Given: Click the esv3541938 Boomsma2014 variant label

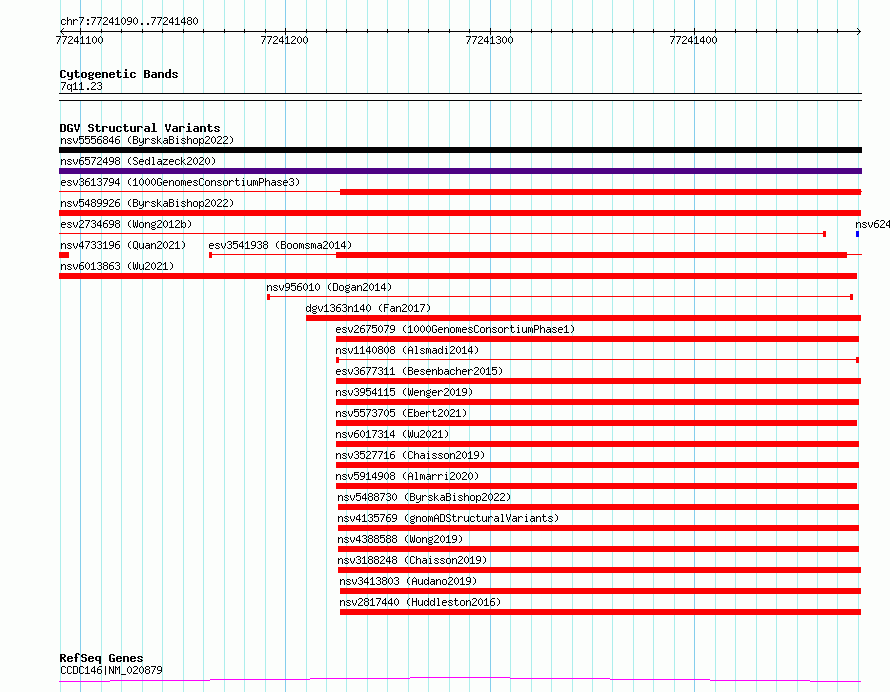Looking at the screenshot, I should pyautogui.click(x=280, y=245).
